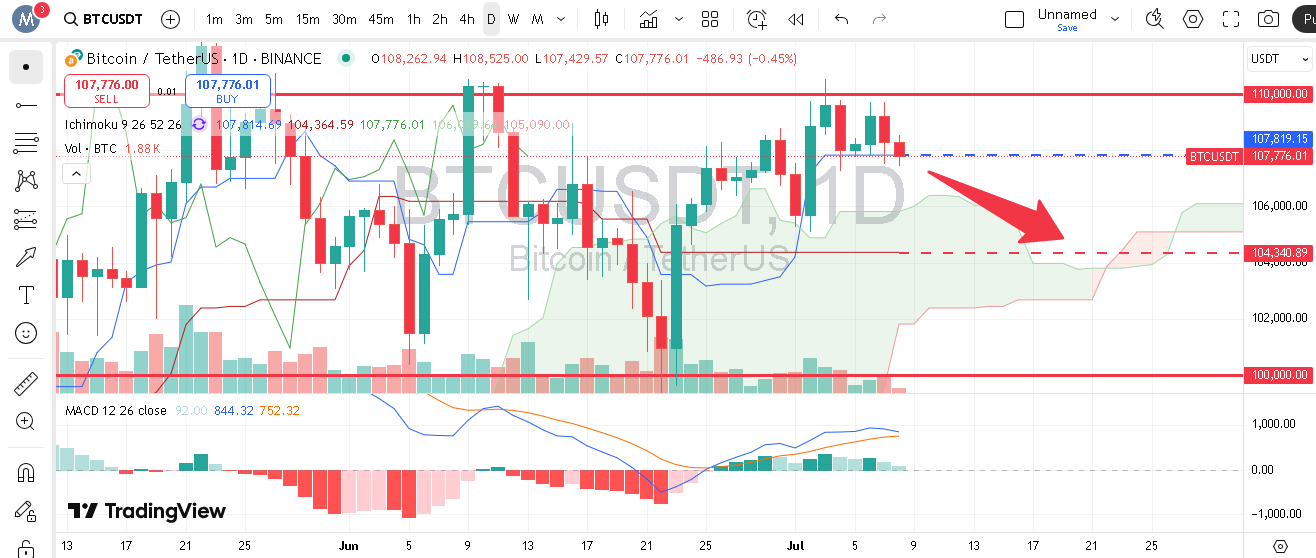Select the Fibonacci retracement tool
Image resolution: width=1316 pixels, height=558 pixels.
point(26,143)
